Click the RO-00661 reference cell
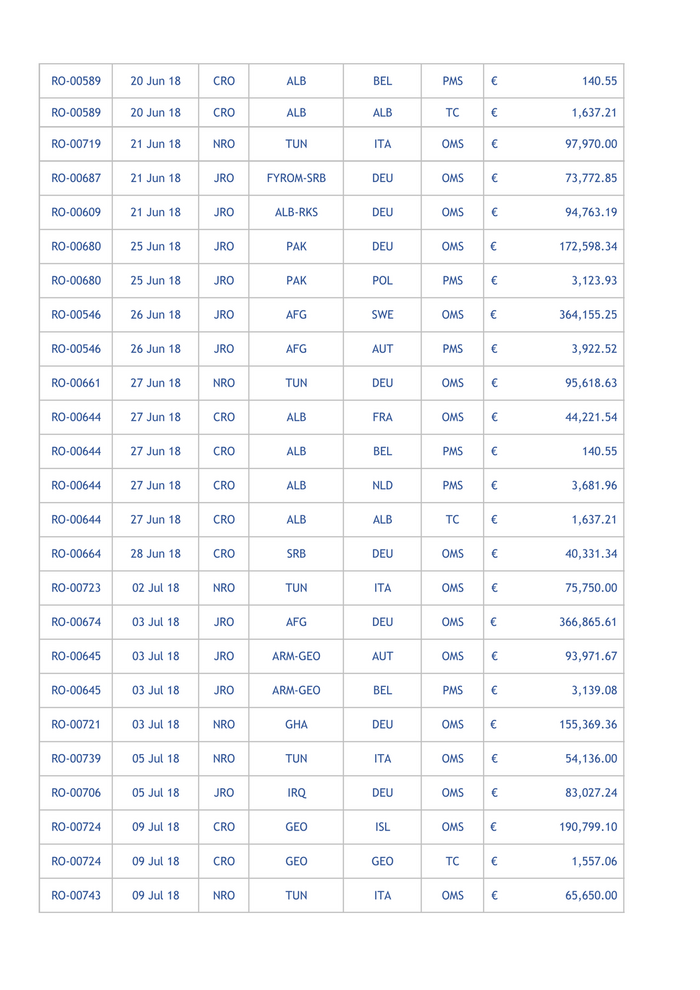The height and width of the screenshot is (990, 700). click(76, 381)
